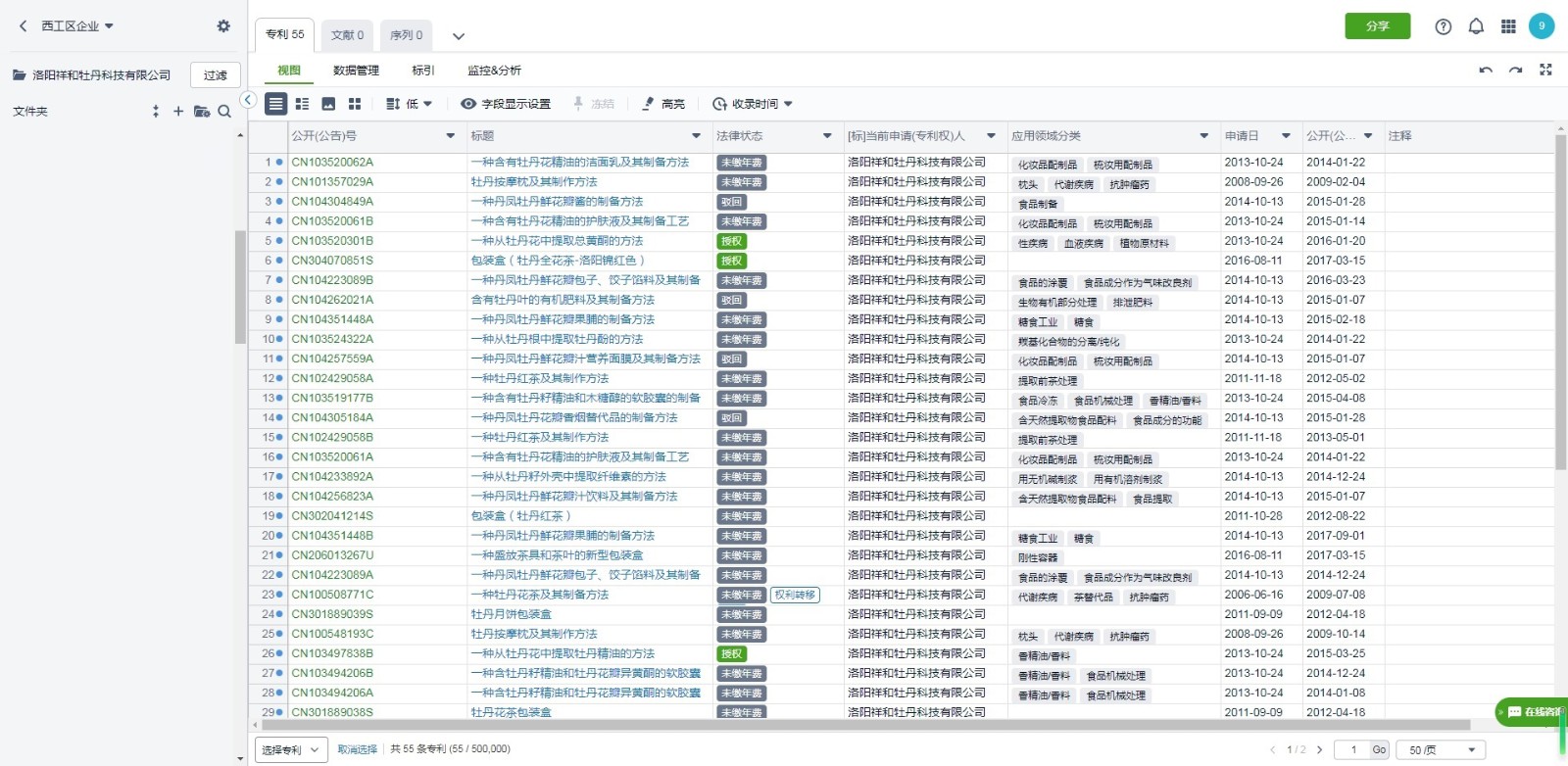Click the 高亮 highlighter tool
This screenshot has height=766, width=1568.
tap(663, 103)
